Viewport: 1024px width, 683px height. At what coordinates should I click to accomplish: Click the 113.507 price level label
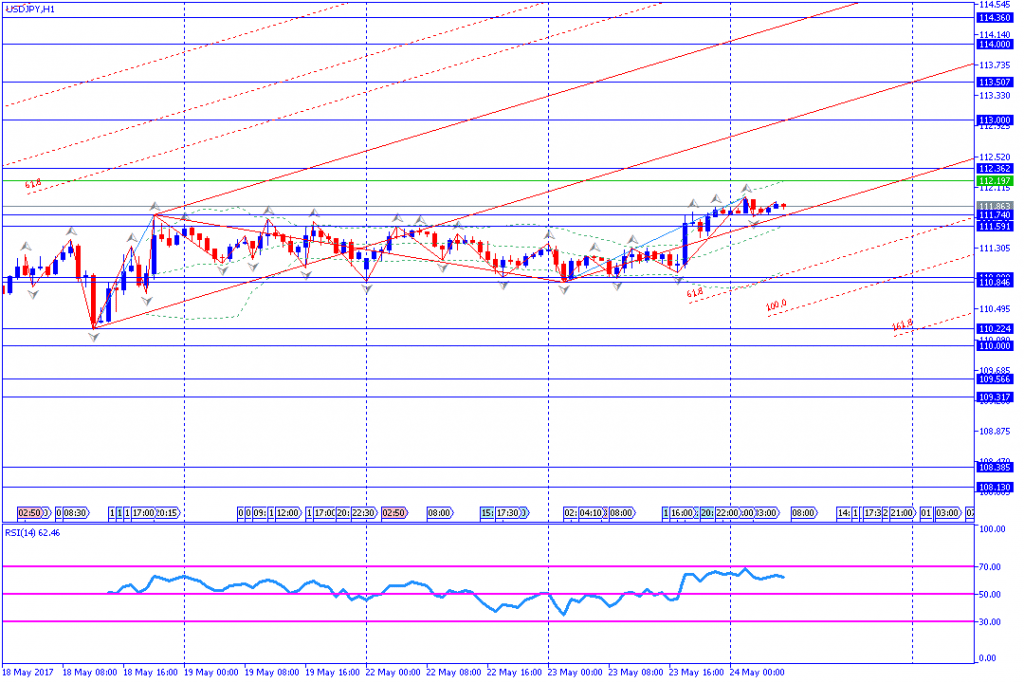[x=995, y=82]
